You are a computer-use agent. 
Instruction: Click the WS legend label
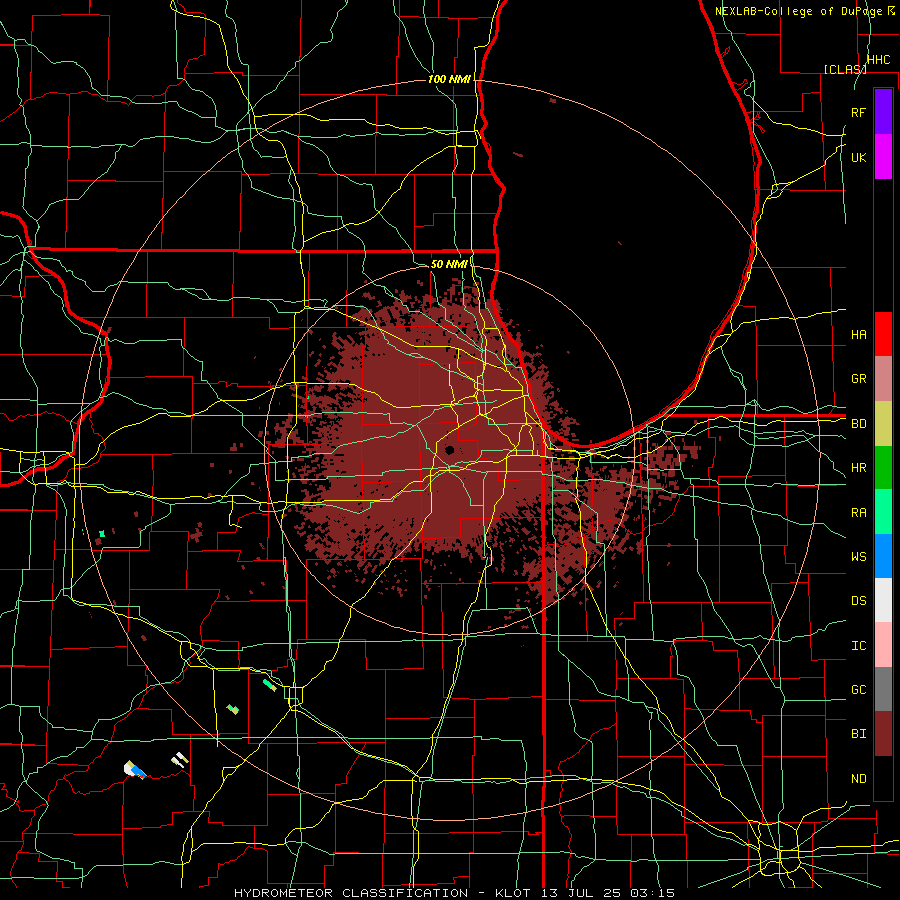(859, 556)
